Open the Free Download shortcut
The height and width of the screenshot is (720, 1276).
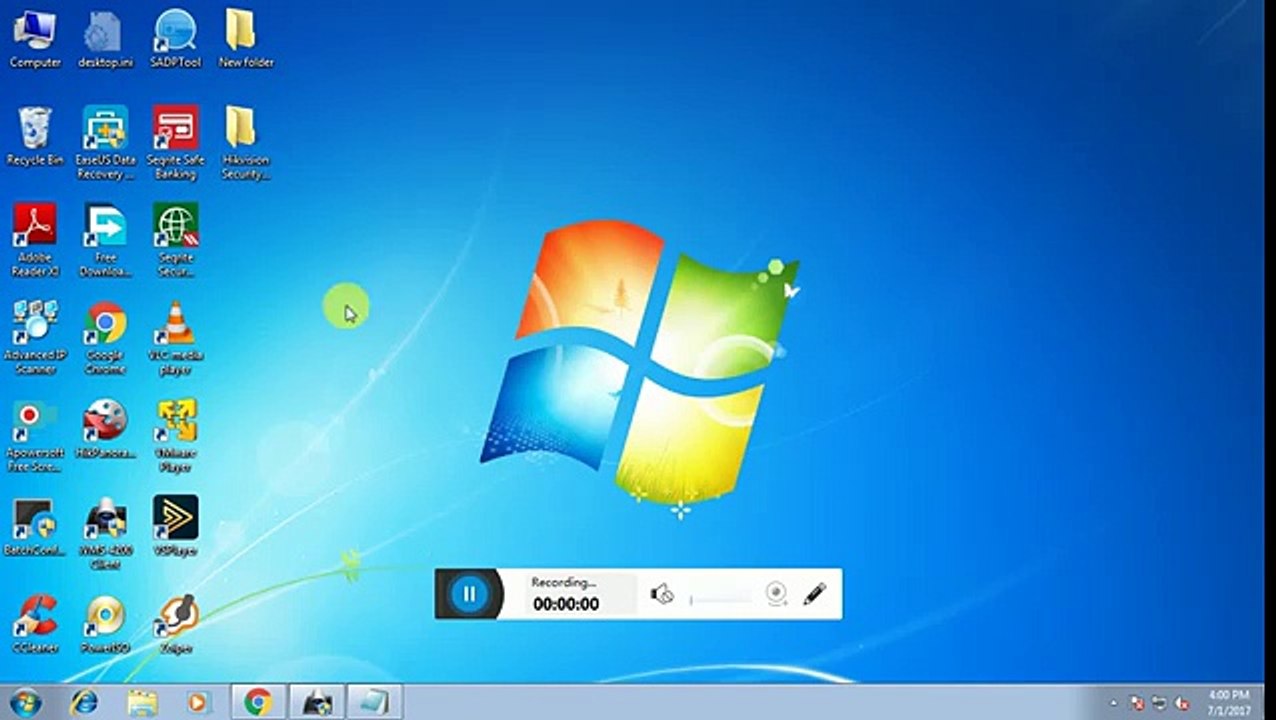click(105, 240)
